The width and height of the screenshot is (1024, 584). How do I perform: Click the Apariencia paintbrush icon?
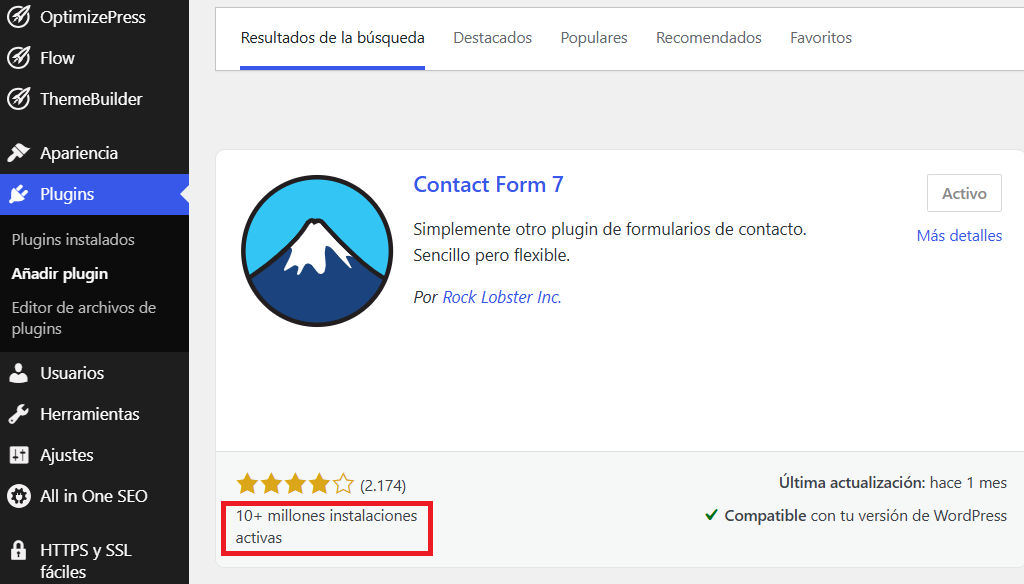[x=19, y=153]
